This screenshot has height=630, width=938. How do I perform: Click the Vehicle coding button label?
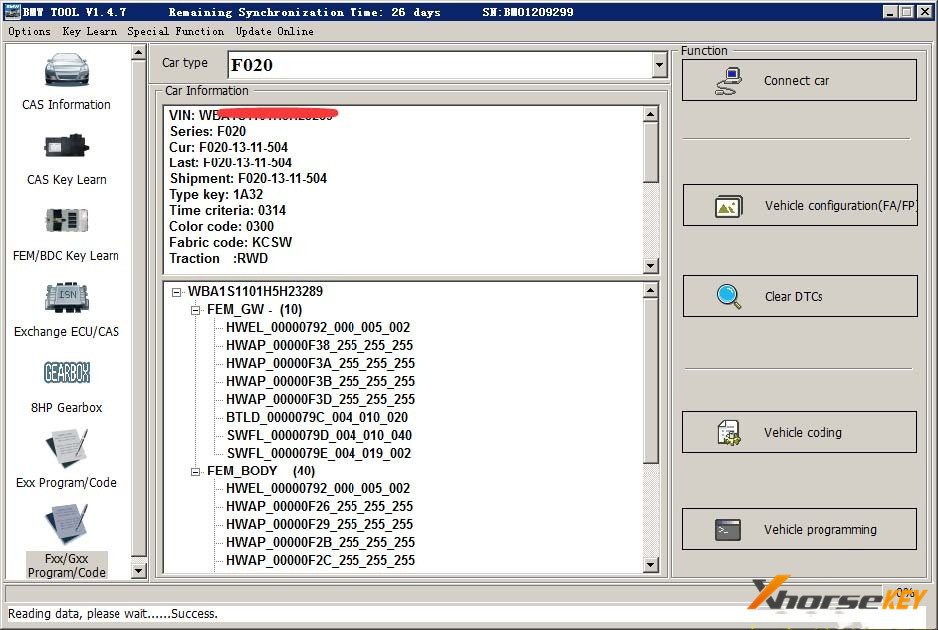(x=803, y=433)
